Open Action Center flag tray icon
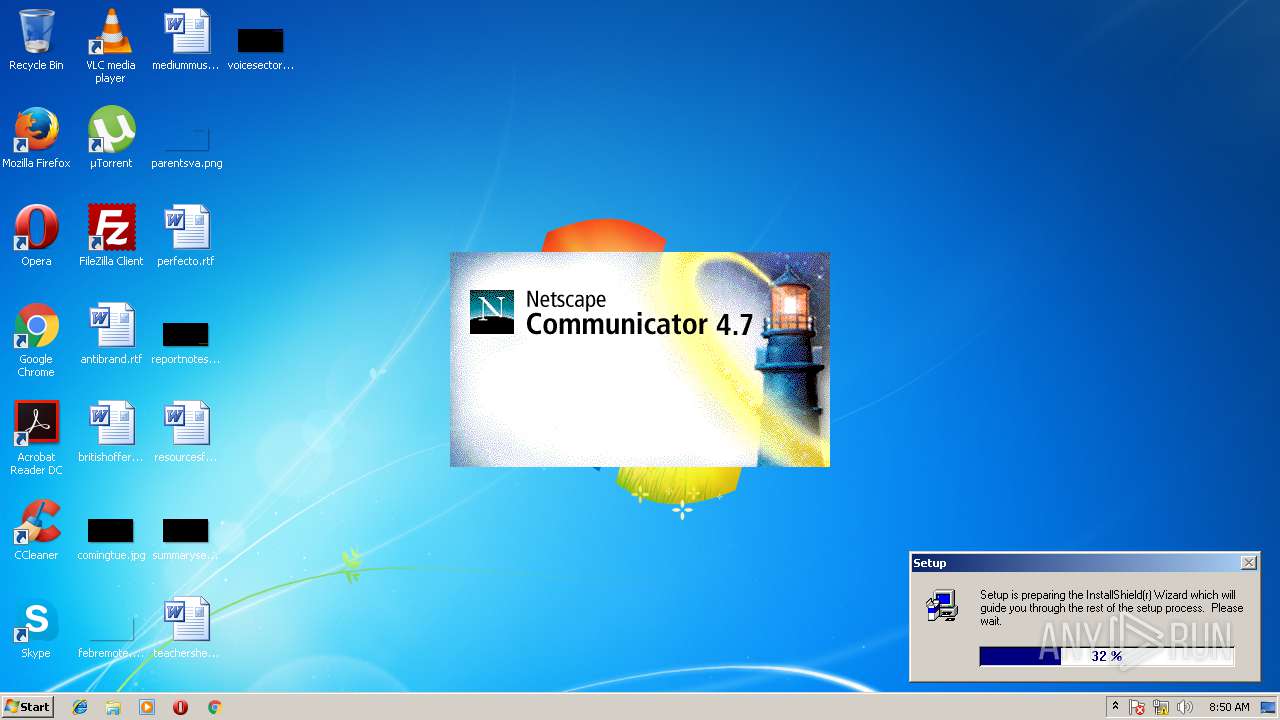Viewport: 1280px width, 720px height. 1138,708
